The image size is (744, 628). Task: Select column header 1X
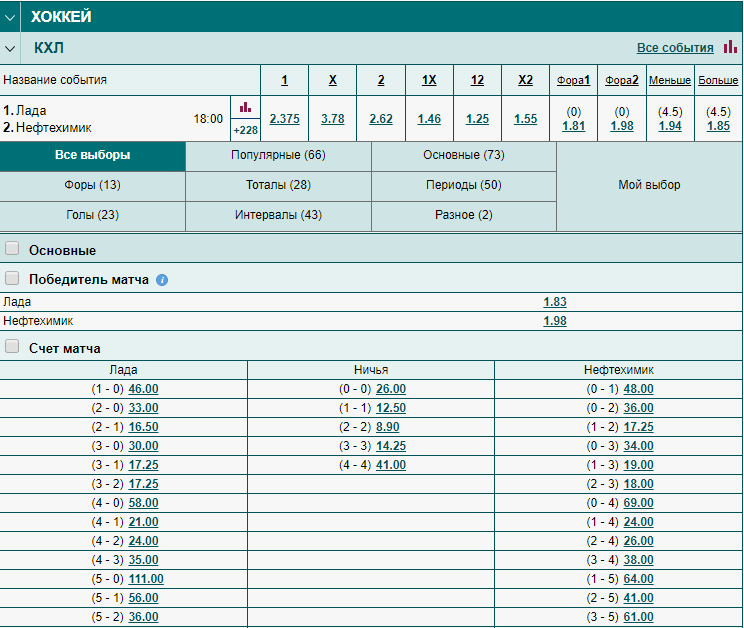(x=429, y=80)
